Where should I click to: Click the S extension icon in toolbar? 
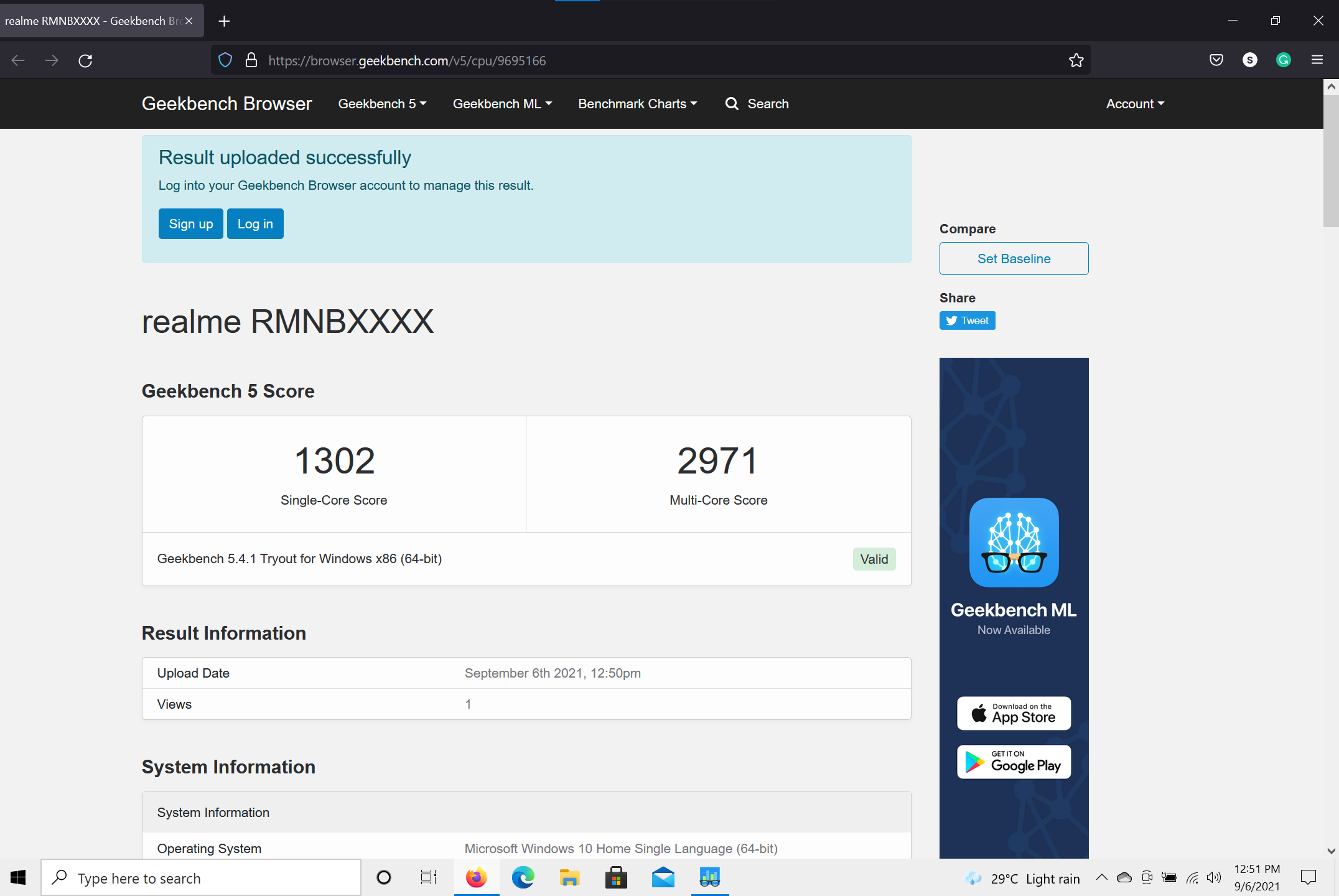[x=1250, y=60]
